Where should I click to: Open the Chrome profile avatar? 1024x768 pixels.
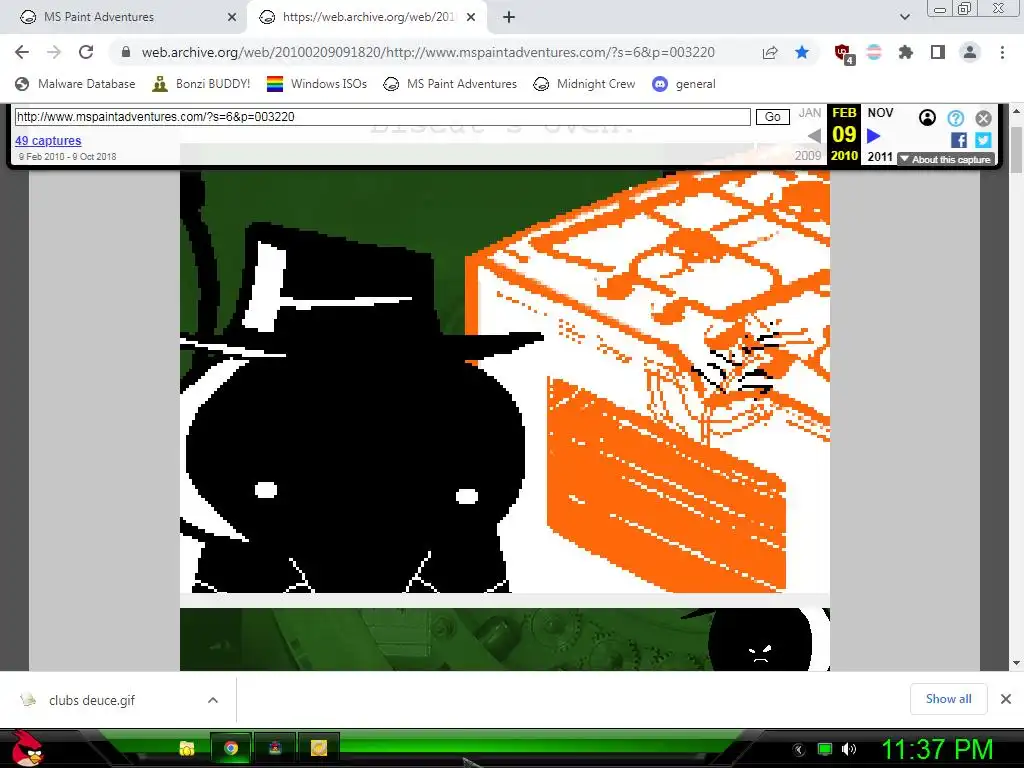(970, 52)
